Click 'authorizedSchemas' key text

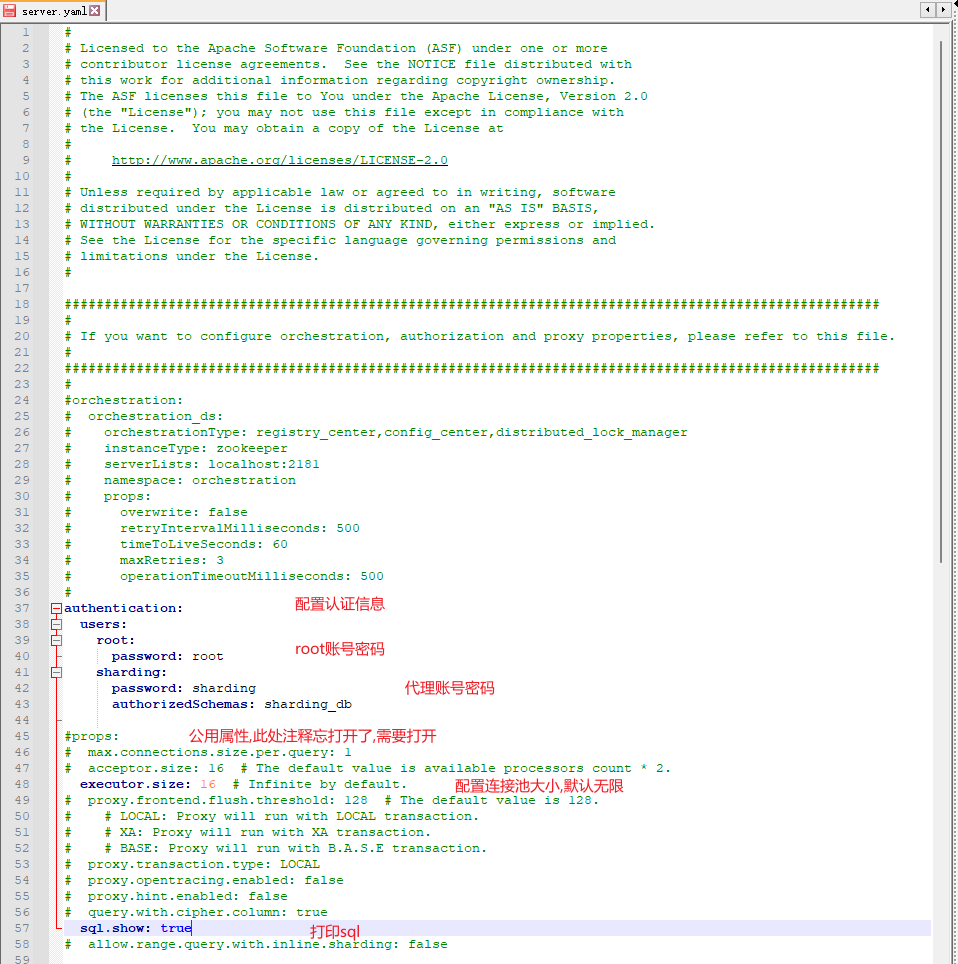180,704
